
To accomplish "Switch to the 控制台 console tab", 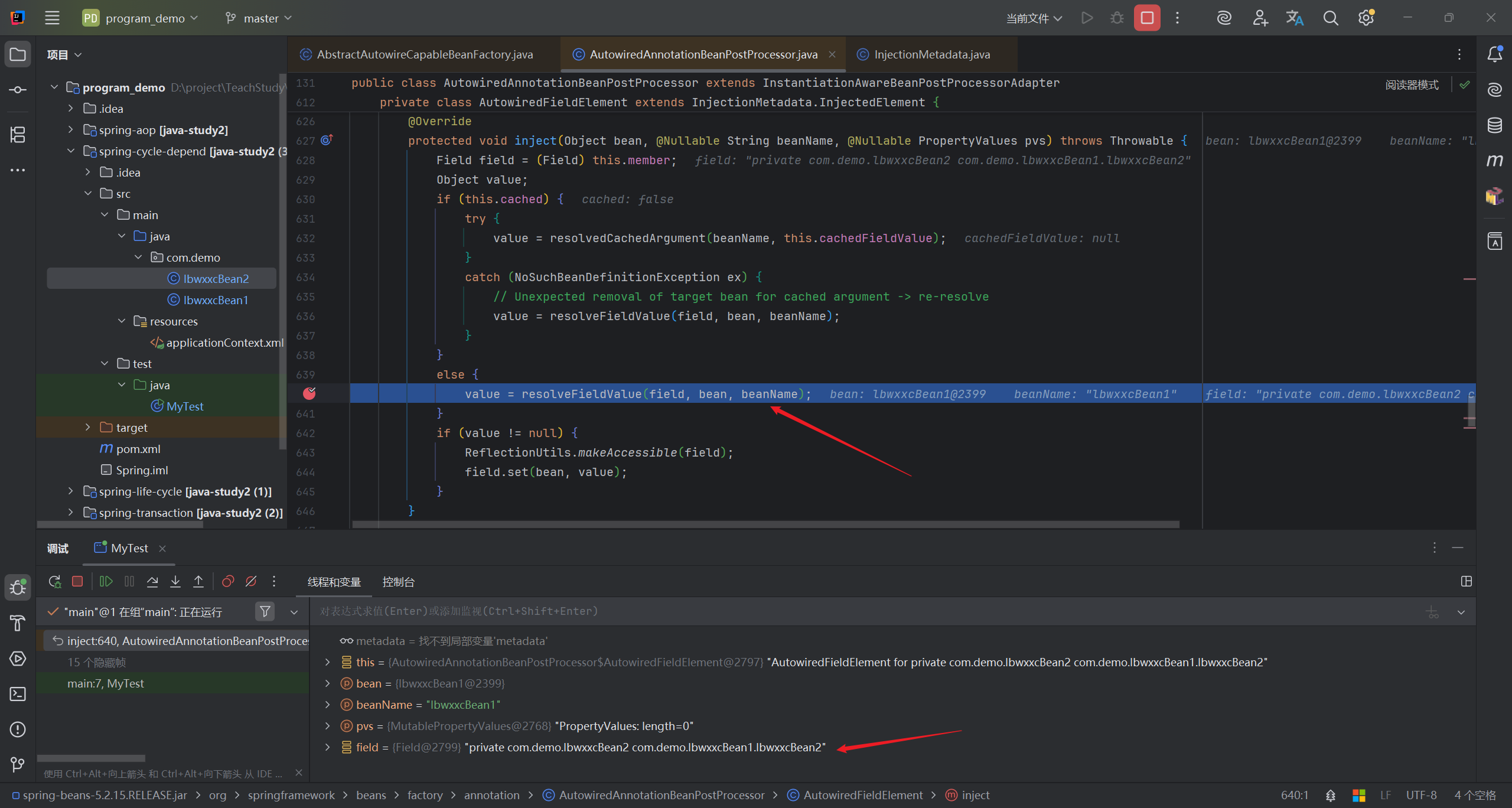I will [x=398, y=582].
